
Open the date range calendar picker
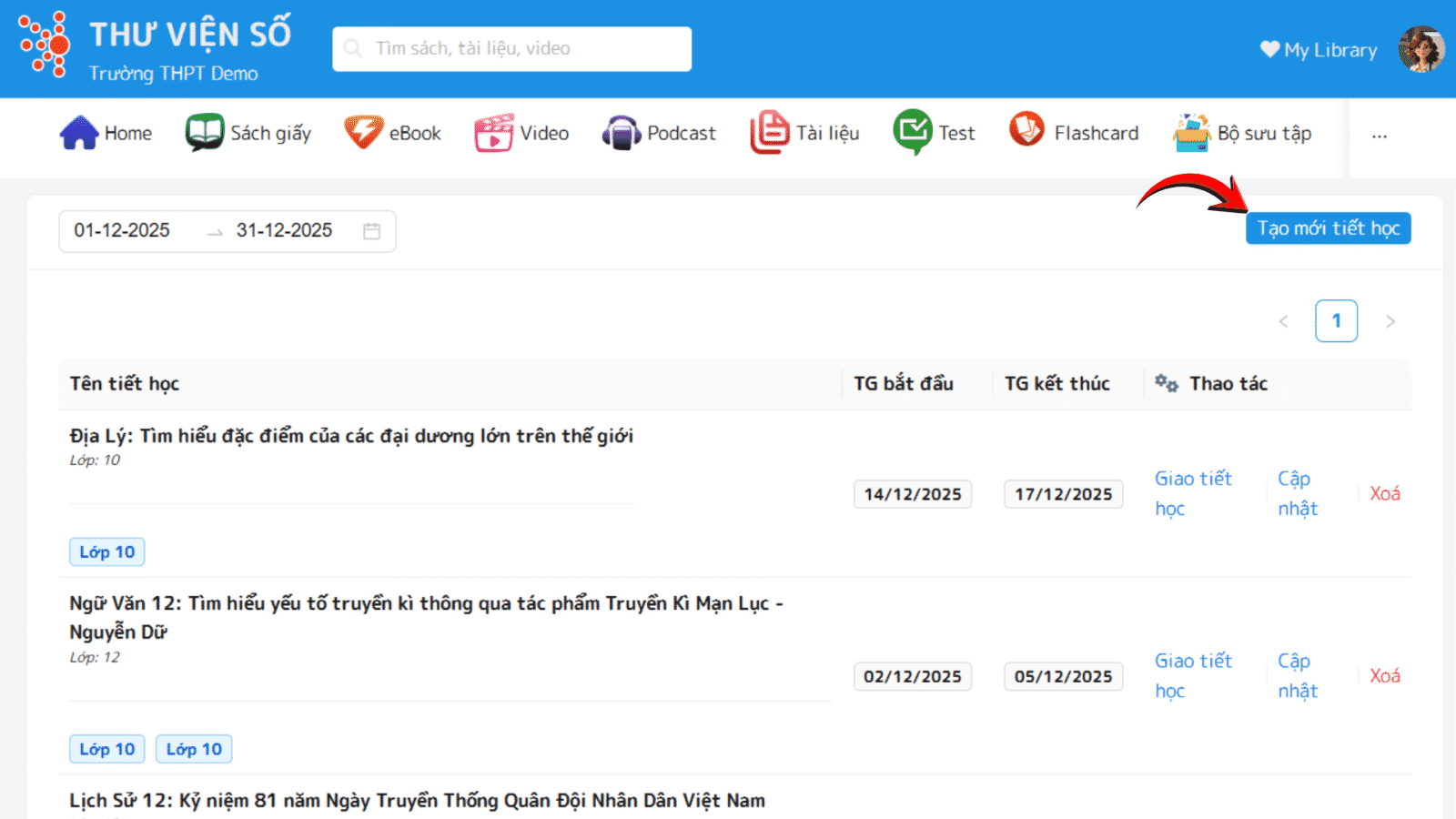point(371,231)
